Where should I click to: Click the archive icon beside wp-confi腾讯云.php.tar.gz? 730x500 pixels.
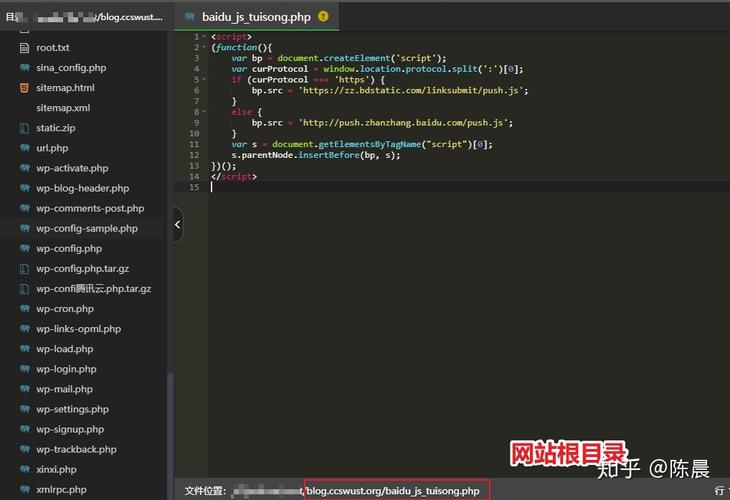(x=24, y=289)
